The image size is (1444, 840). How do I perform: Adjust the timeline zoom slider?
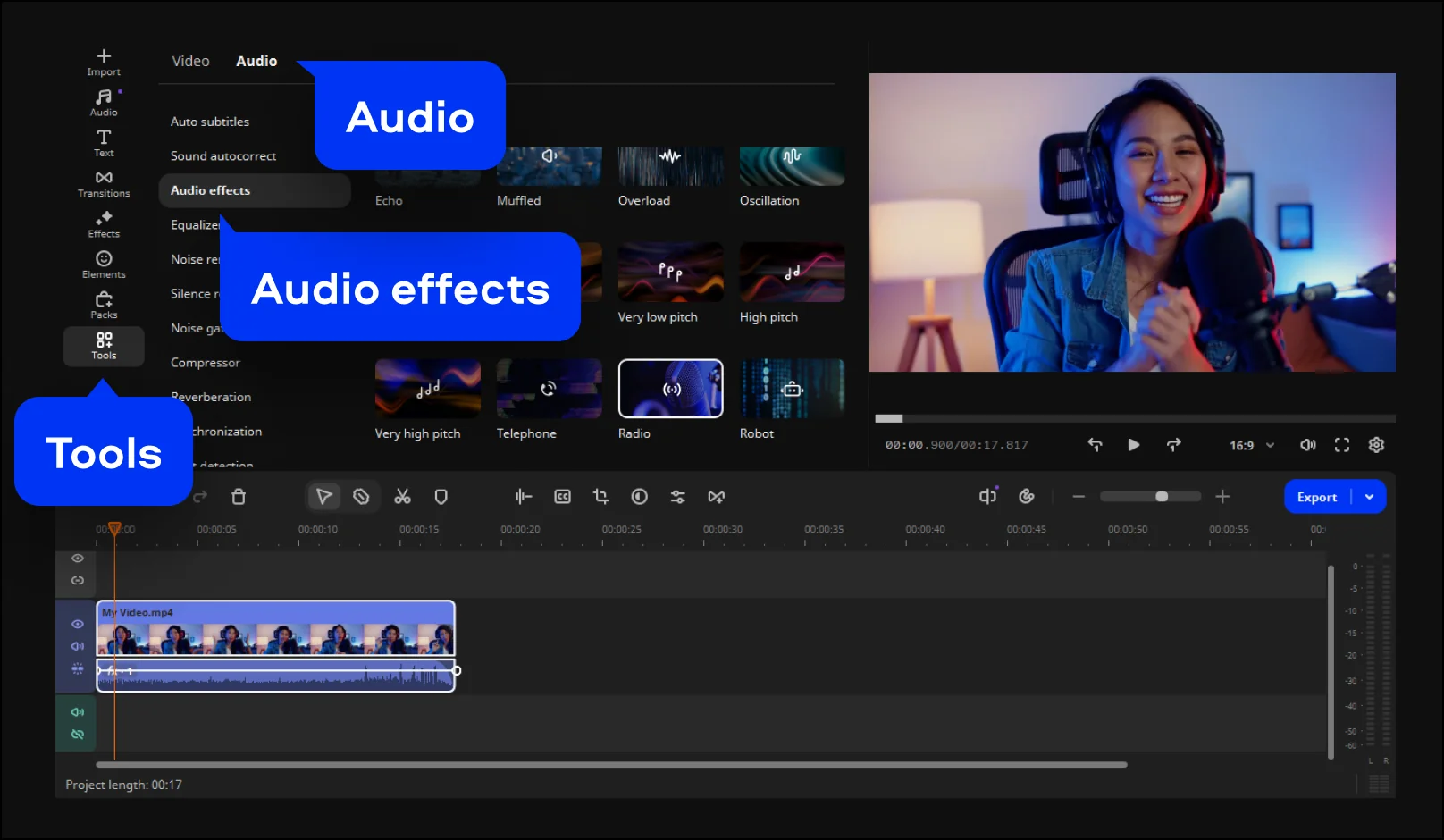1161,497
